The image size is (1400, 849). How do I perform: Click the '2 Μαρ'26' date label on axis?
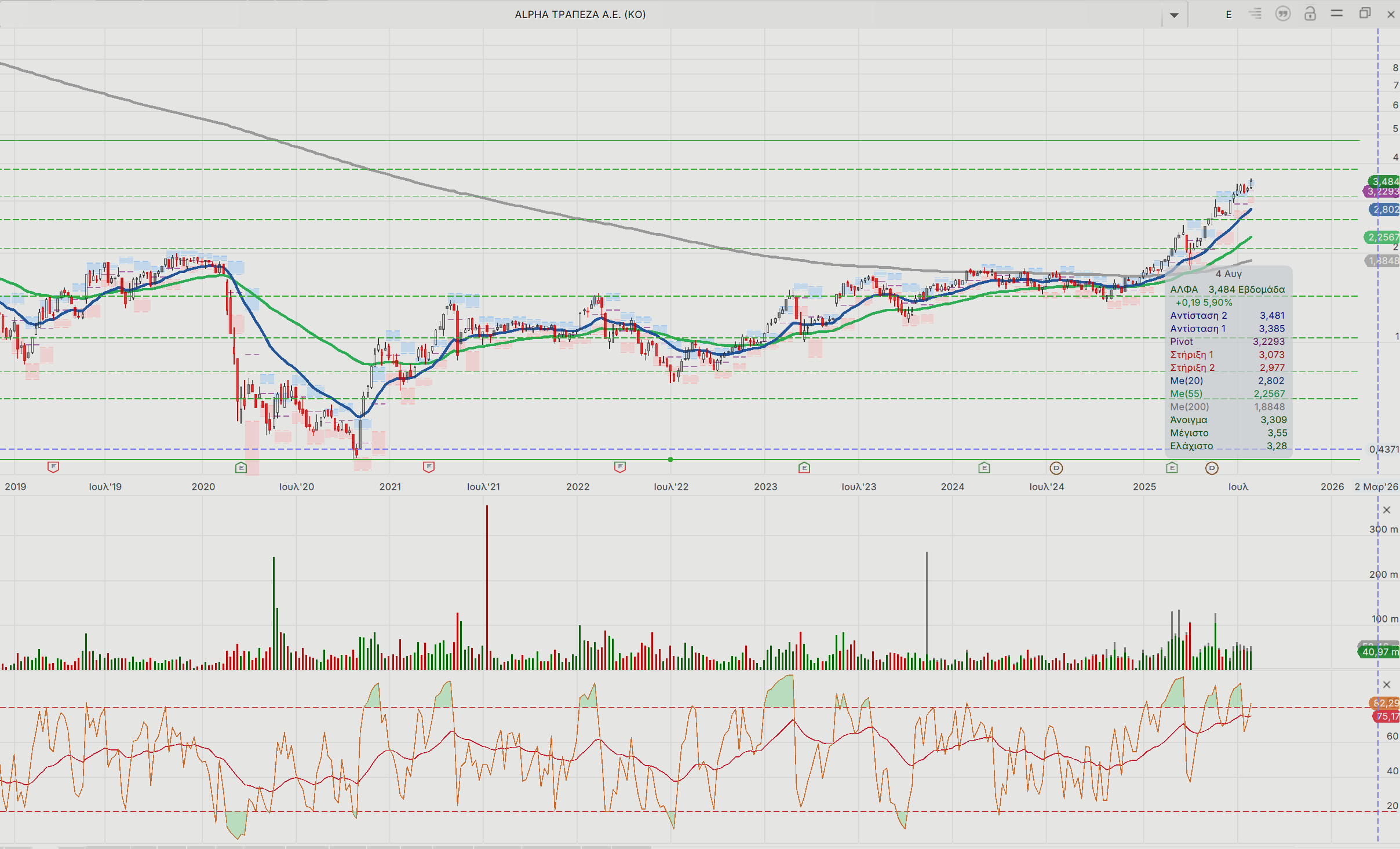(1376, 487)
